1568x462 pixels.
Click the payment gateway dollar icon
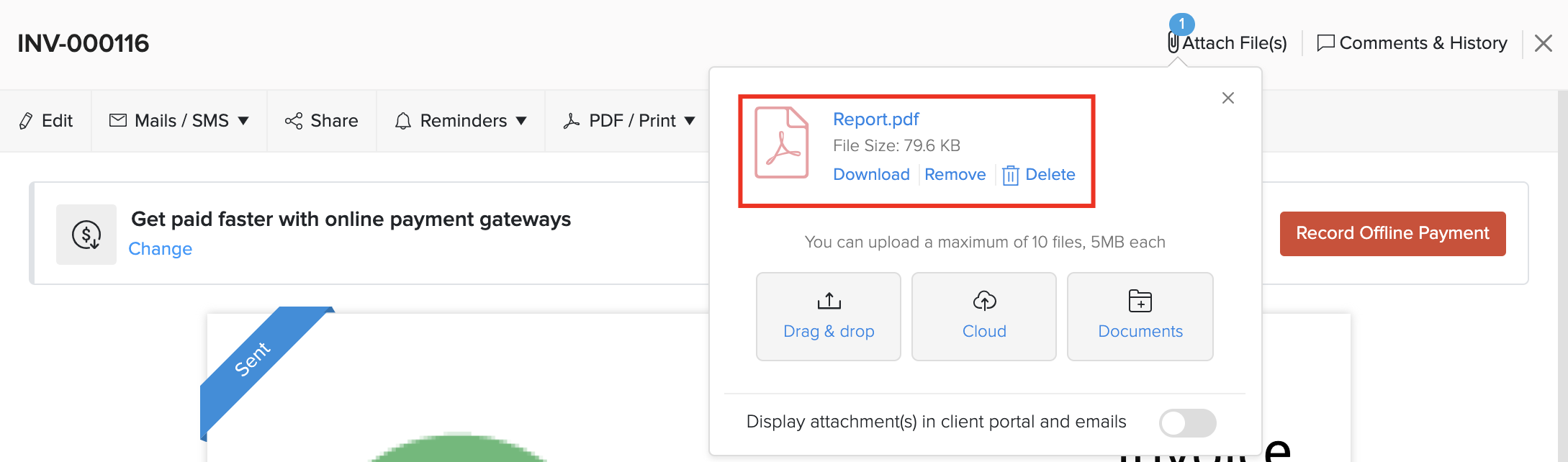(x=86, y=235)
